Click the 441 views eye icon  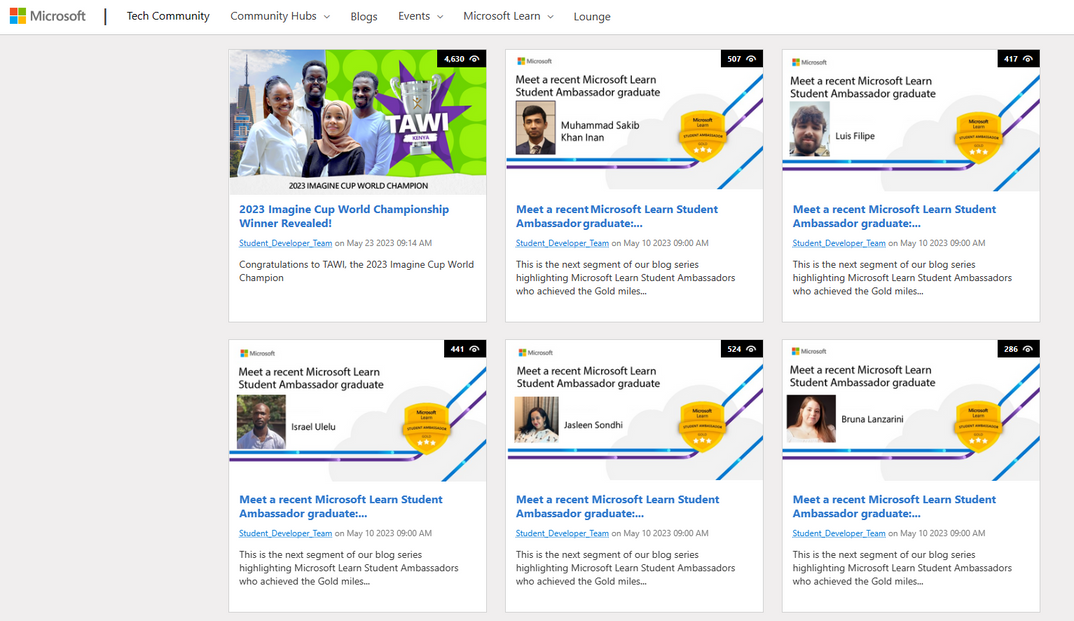[475, 349]
